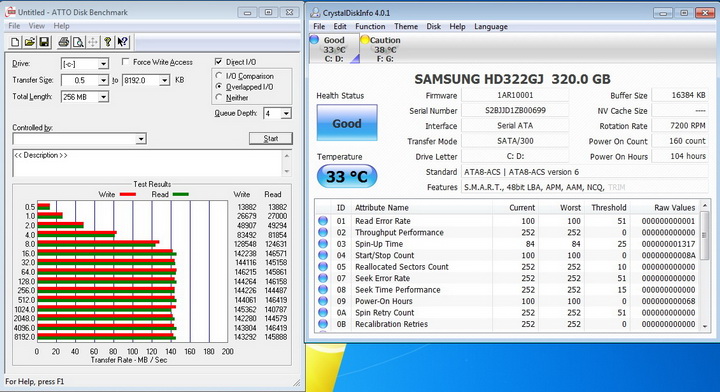
Task: Click status orb for Recalibration Retries
Action: [x=323, y=324]
